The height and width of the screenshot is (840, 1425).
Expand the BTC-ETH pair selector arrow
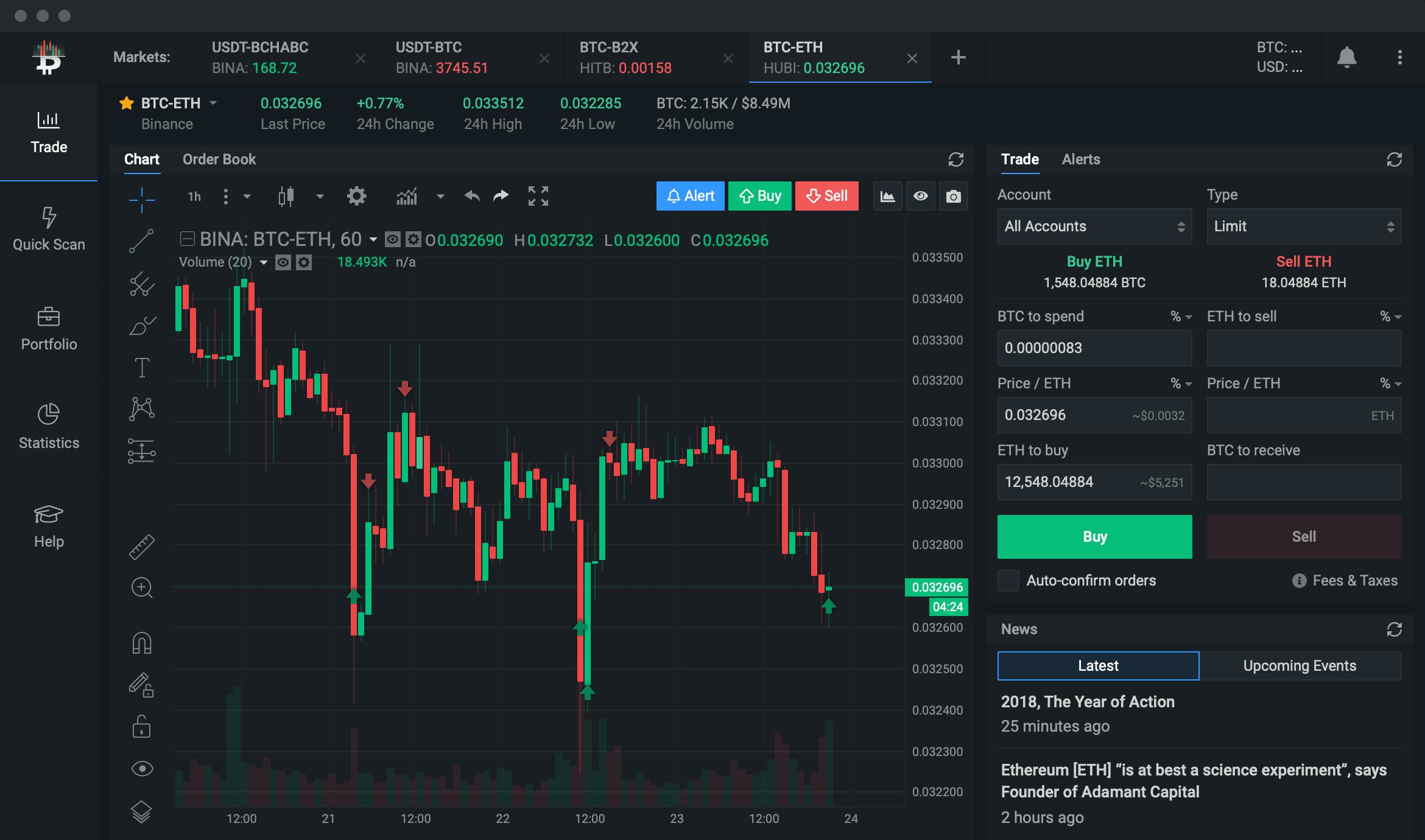213,103
